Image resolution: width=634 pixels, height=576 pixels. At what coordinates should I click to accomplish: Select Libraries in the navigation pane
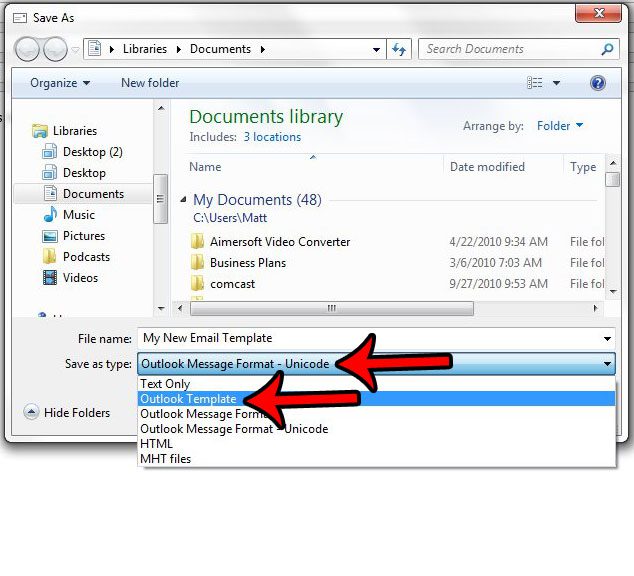tap(75, 131)
